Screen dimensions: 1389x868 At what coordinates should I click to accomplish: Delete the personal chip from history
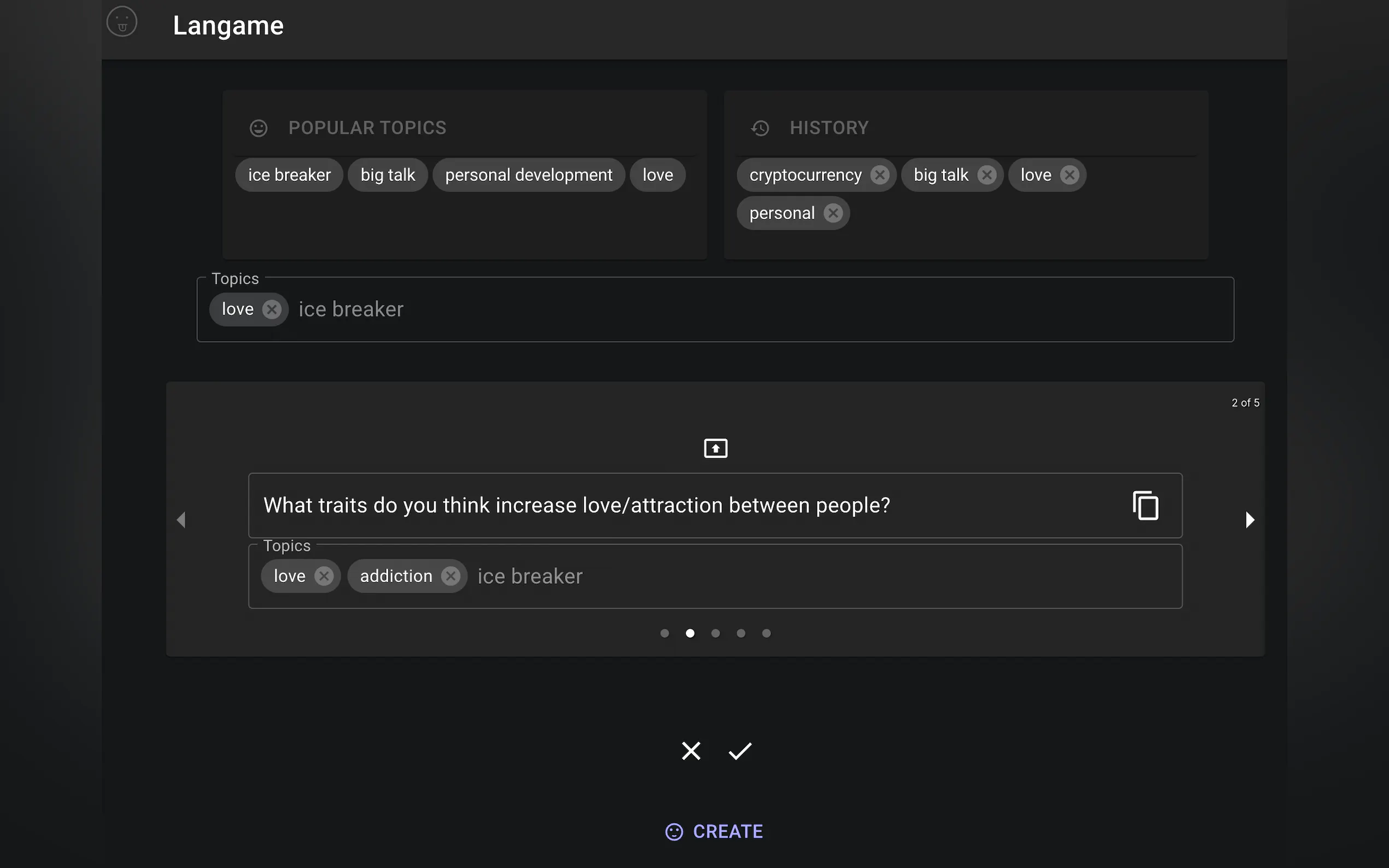point(833,213)
